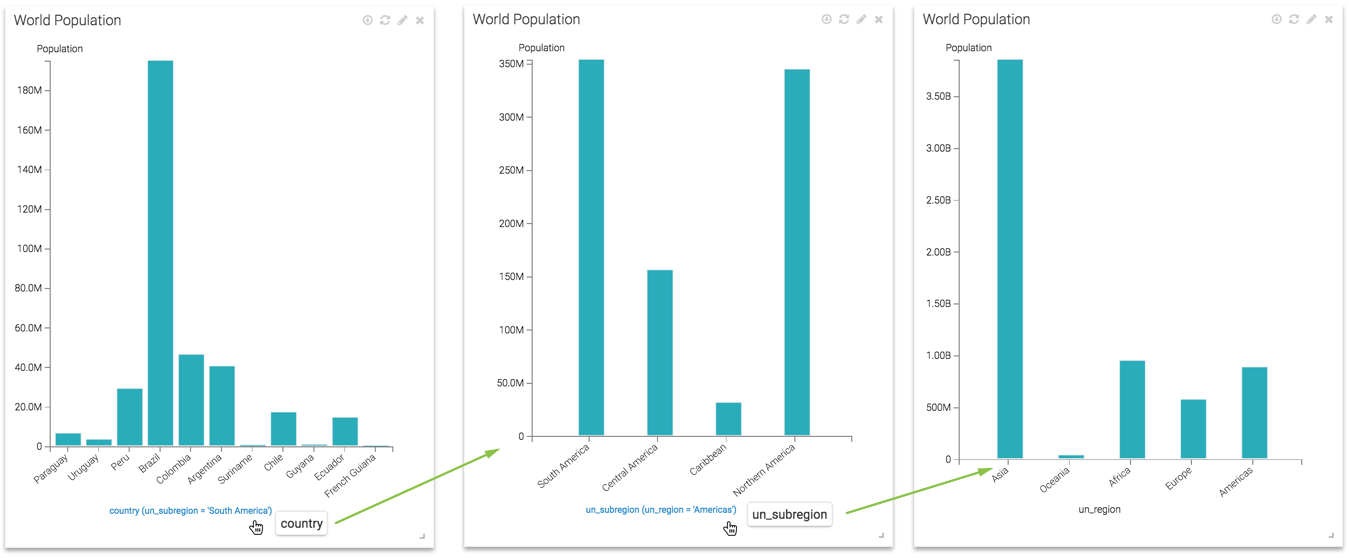Download the left country-level chart
The image size is (1349, 558).
click(x=367, y=20)
